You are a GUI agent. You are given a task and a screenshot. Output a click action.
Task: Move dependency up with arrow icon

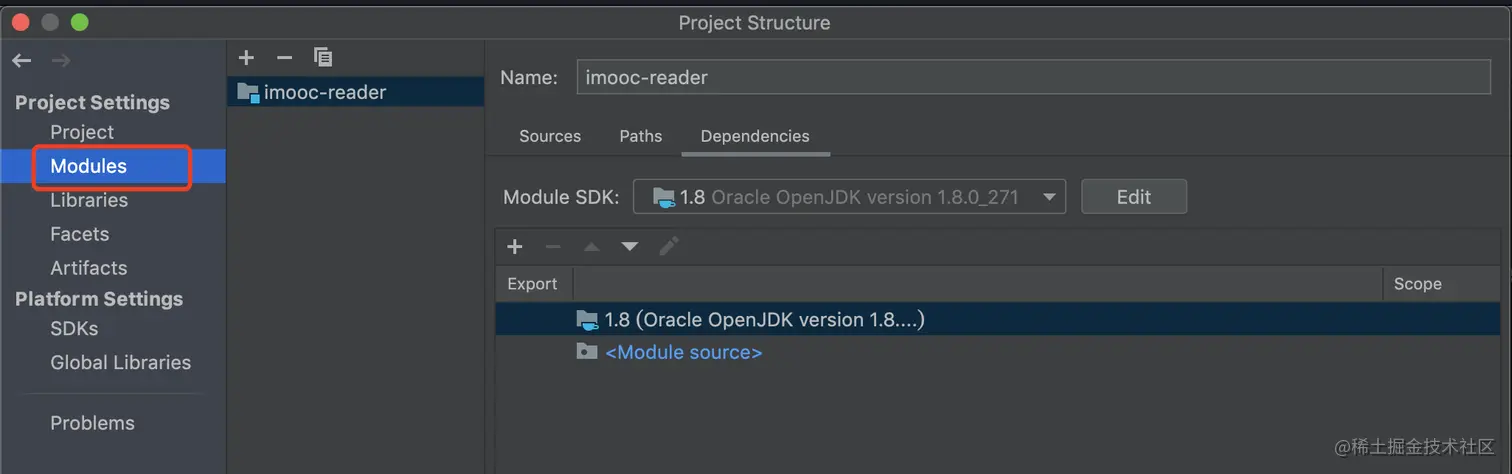tap(592, 246)
